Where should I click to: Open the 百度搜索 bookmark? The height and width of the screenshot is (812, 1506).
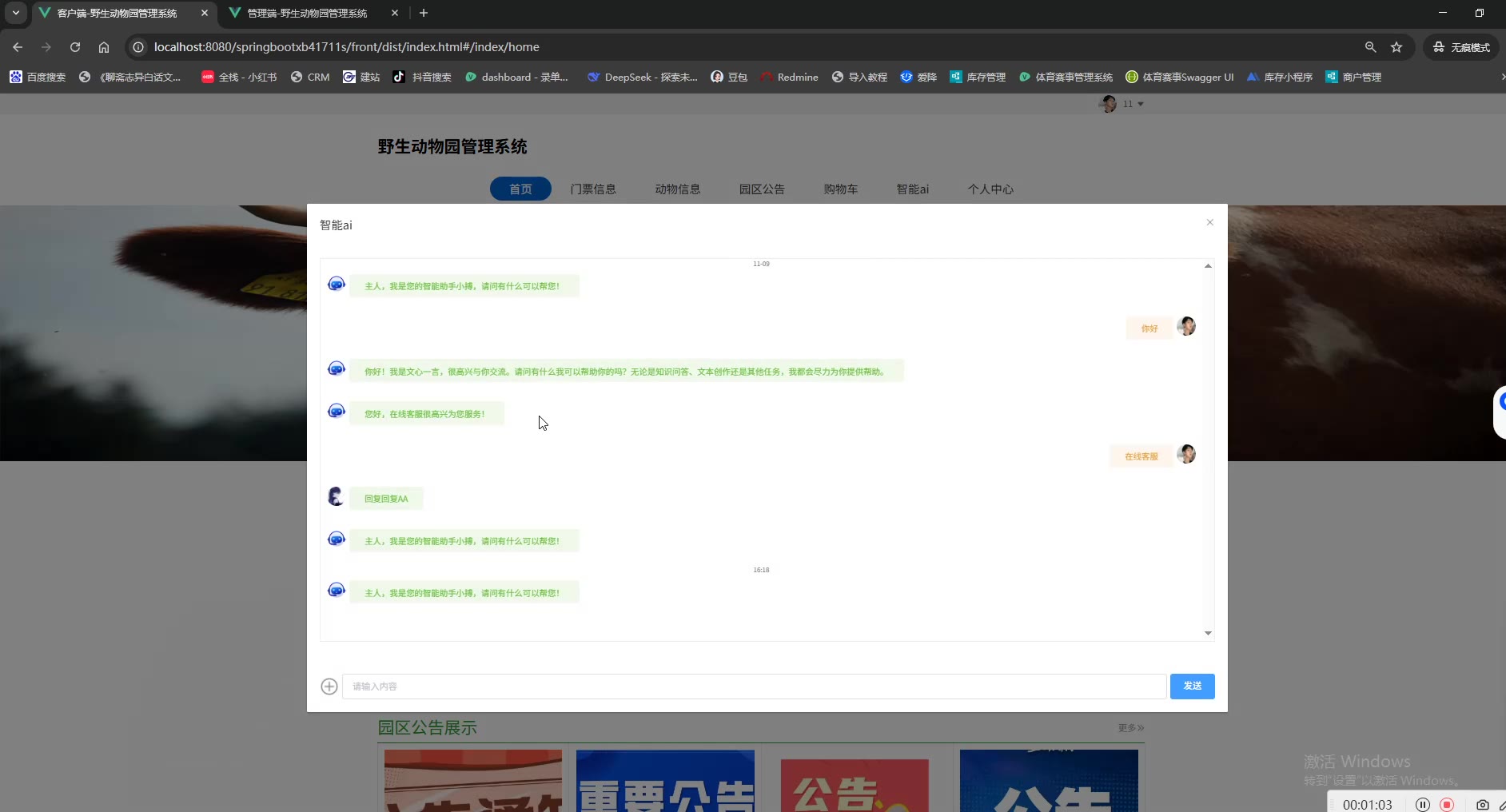[38, 78]
